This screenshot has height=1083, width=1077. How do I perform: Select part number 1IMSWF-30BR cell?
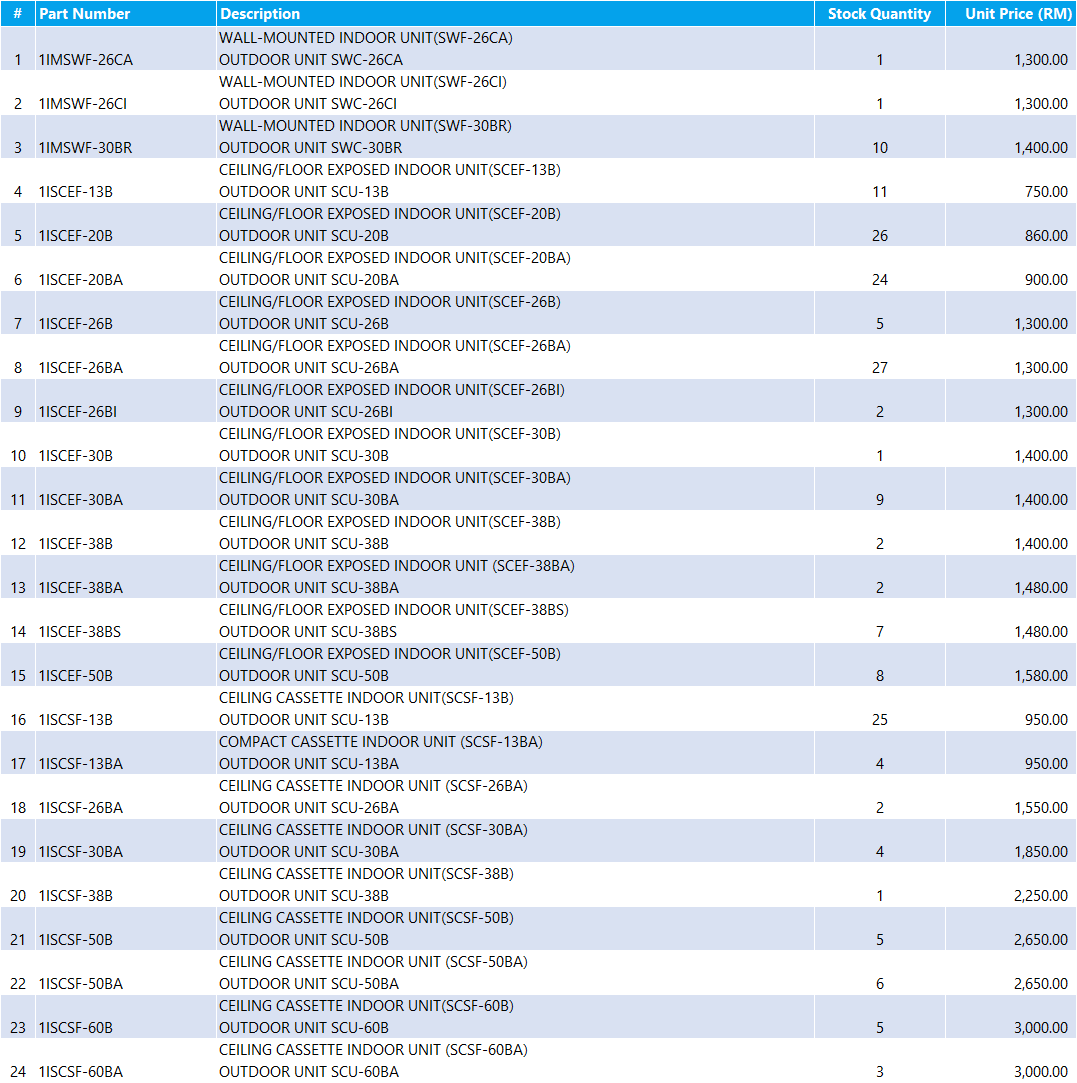(86, 148)
